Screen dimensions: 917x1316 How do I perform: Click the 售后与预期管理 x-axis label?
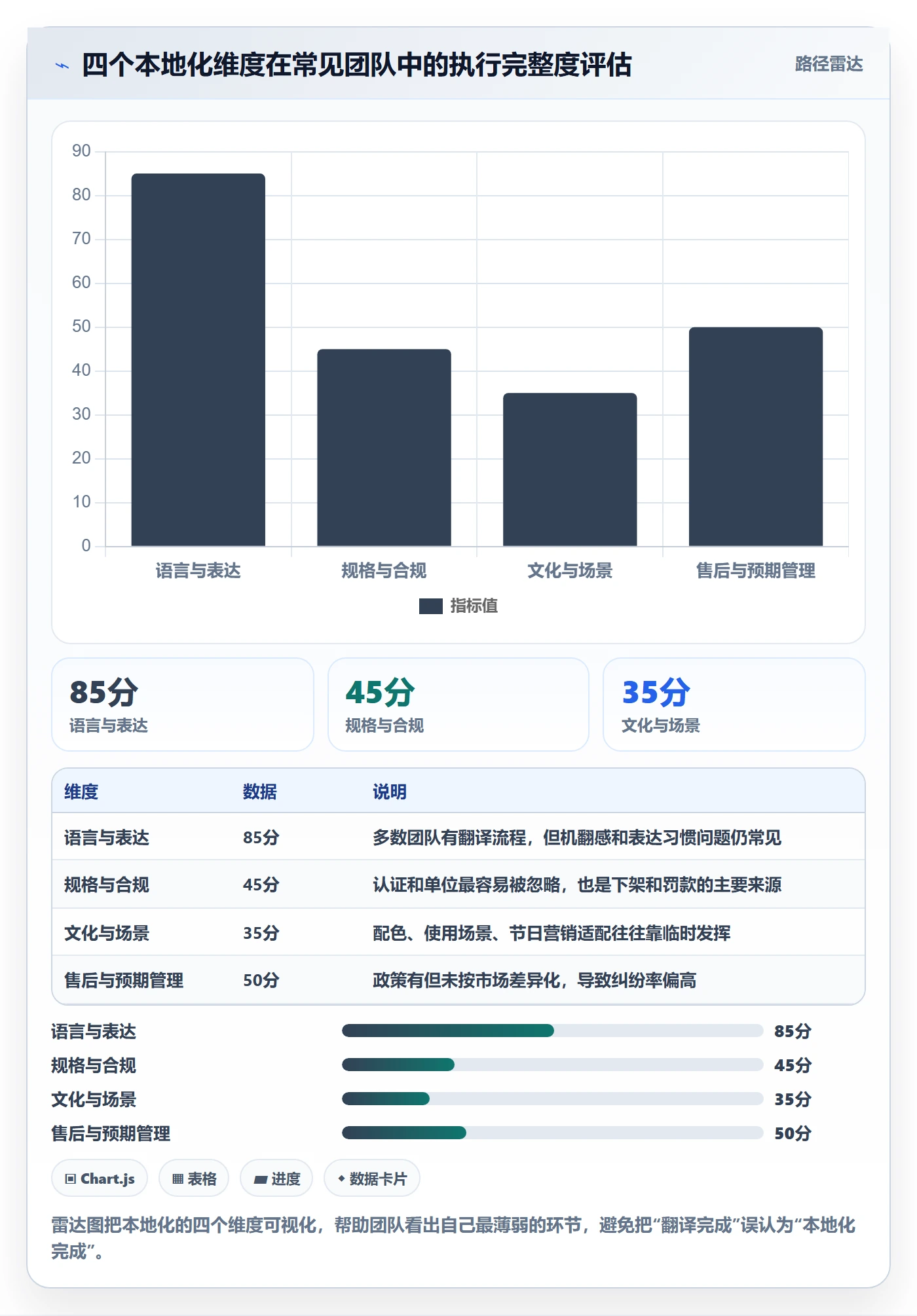[756, 571]
